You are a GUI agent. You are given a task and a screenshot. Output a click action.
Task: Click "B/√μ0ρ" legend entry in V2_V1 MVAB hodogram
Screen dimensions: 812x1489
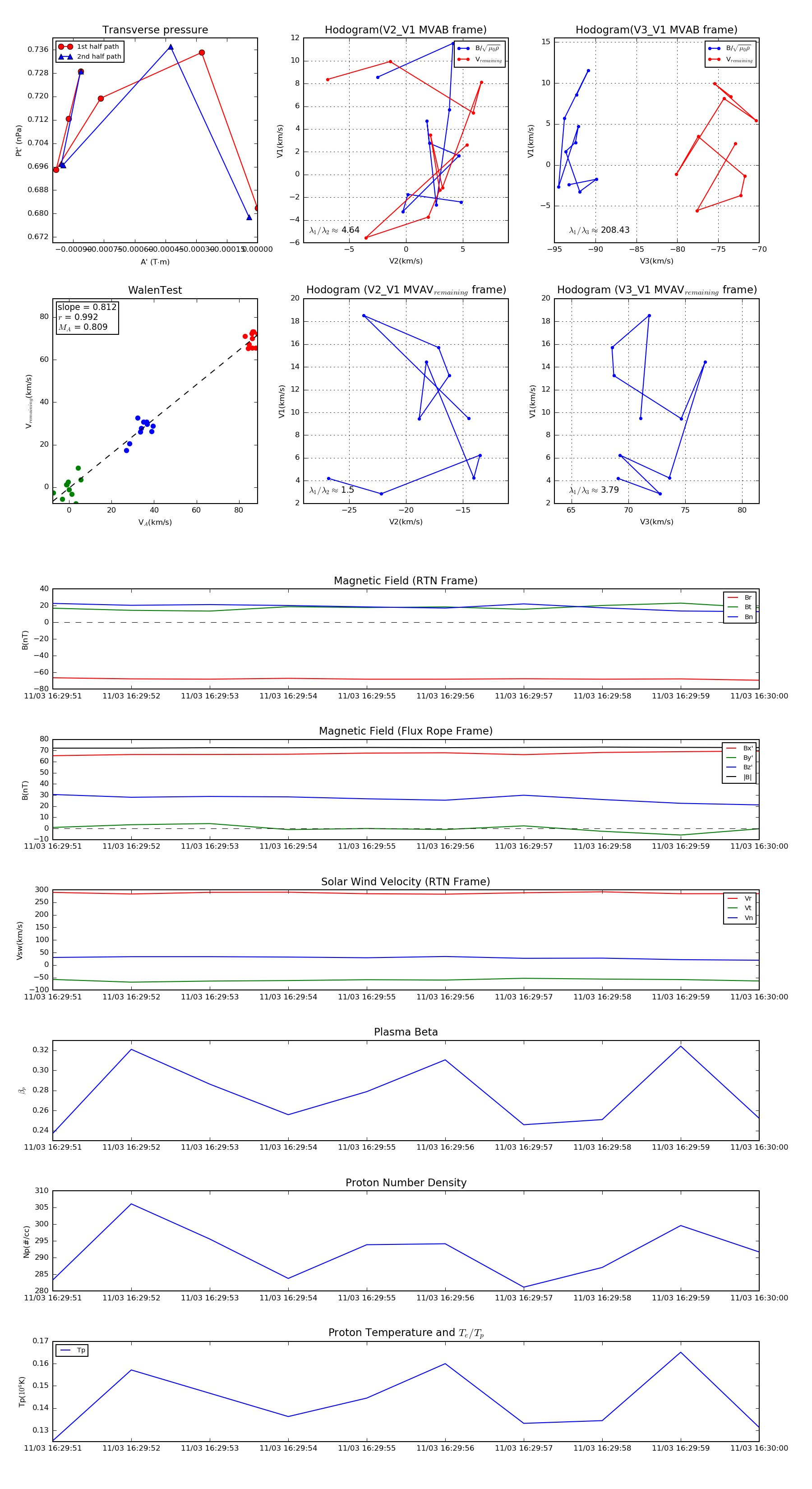pos(480,49)
